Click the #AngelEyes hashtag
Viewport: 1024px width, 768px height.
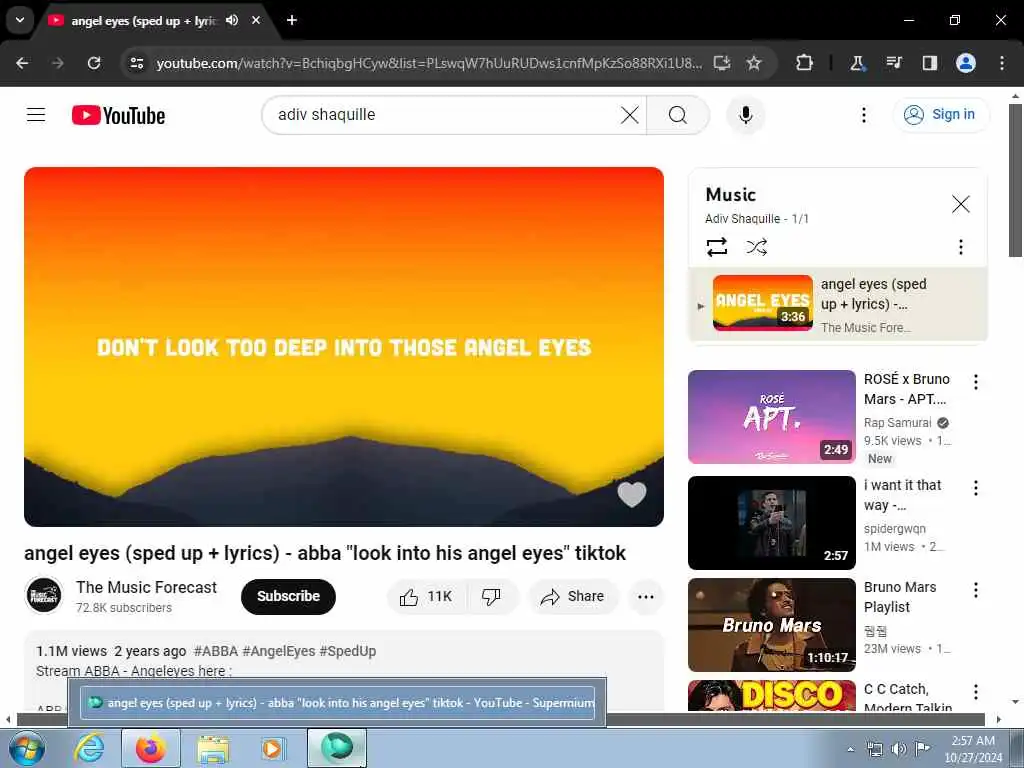[279, 652]
